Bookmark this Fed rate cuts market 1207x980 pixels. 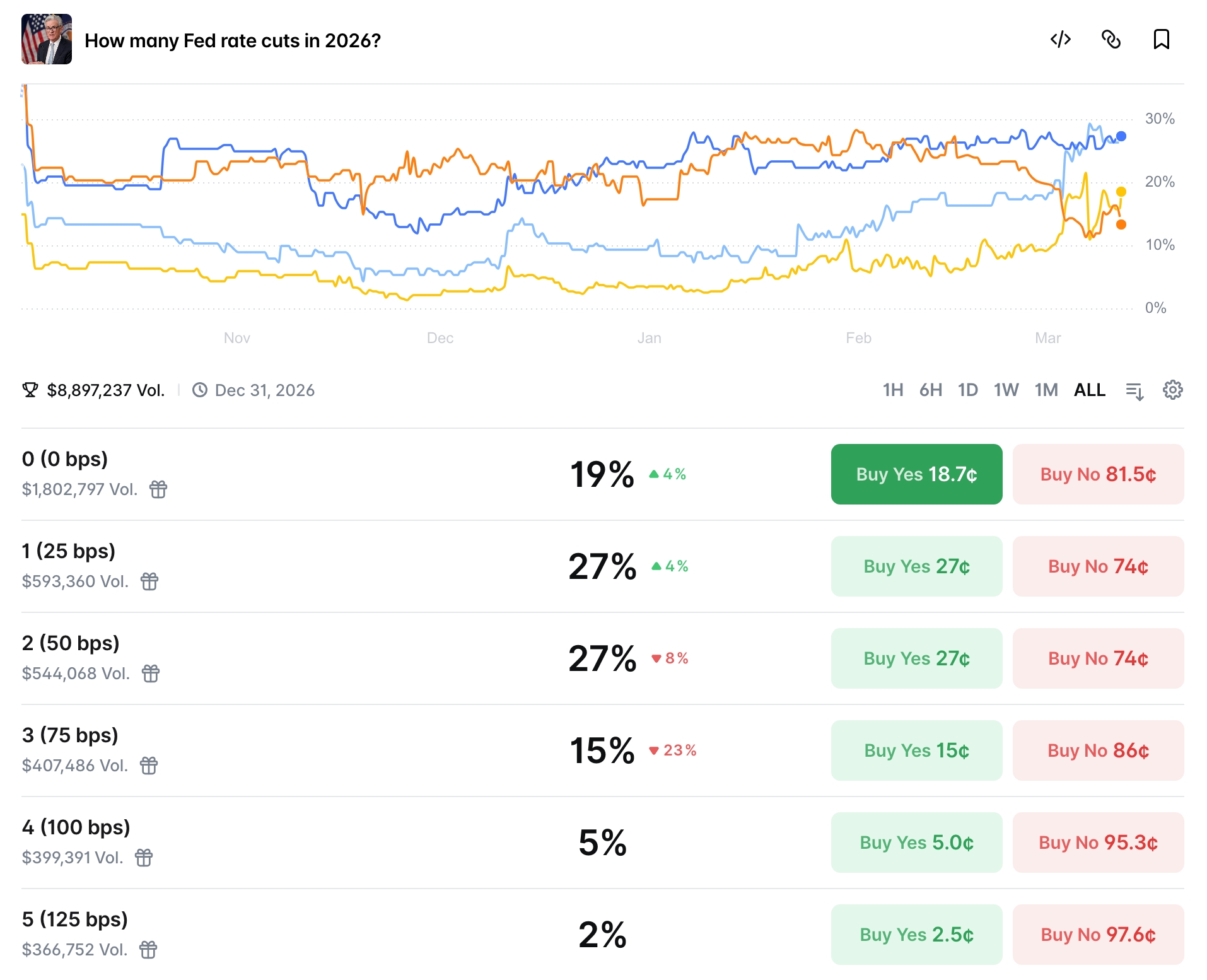click(1161, 40)
